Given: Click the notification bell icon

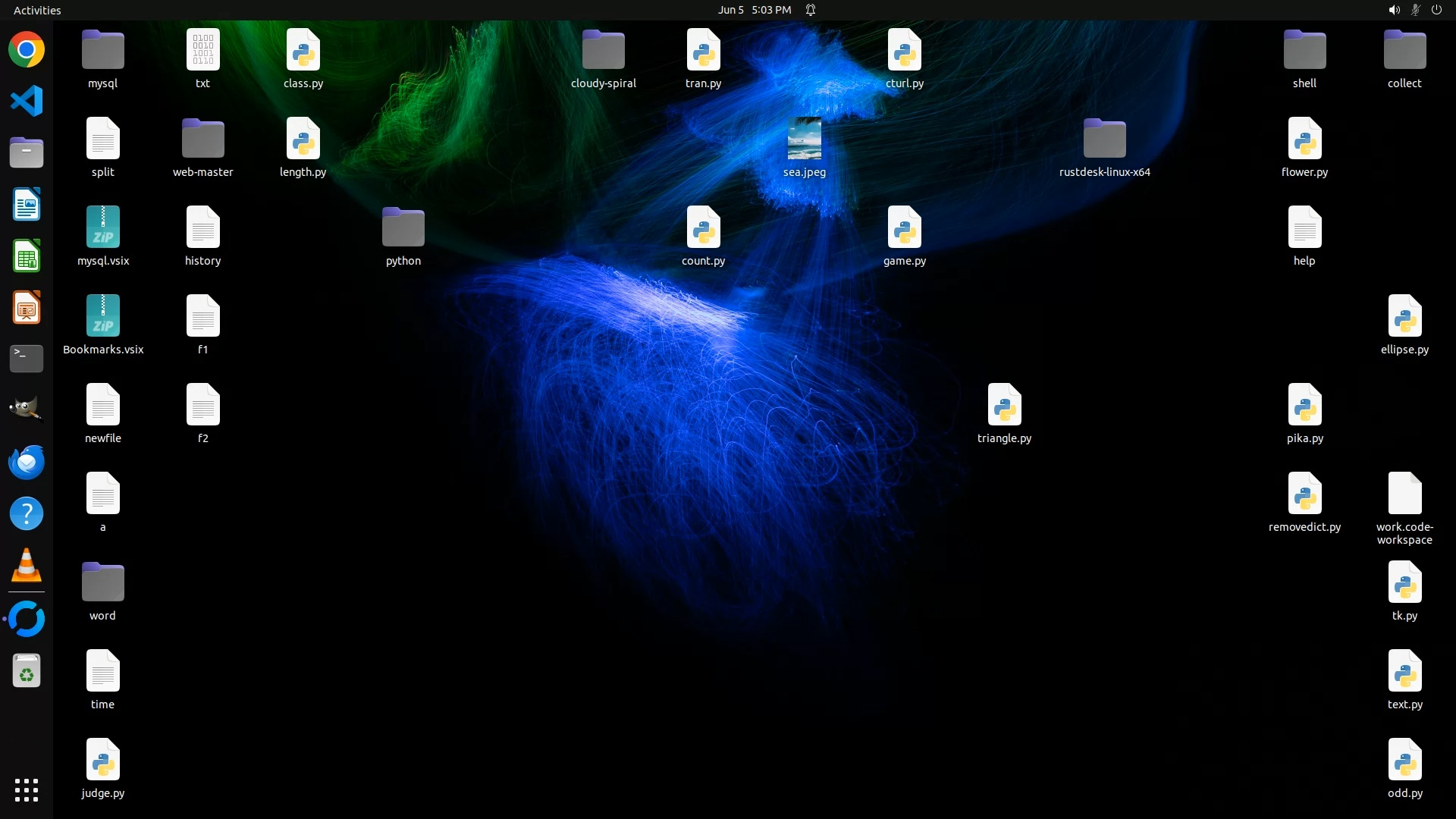Looking at the screenshot, I should (x=811, y=10).
